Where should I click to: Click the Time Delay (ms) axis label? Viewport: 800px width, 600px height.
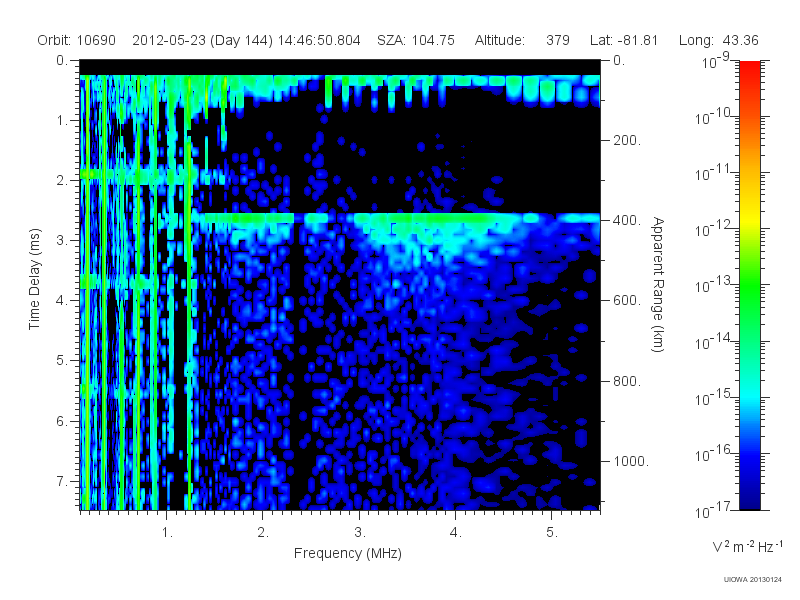34,279
